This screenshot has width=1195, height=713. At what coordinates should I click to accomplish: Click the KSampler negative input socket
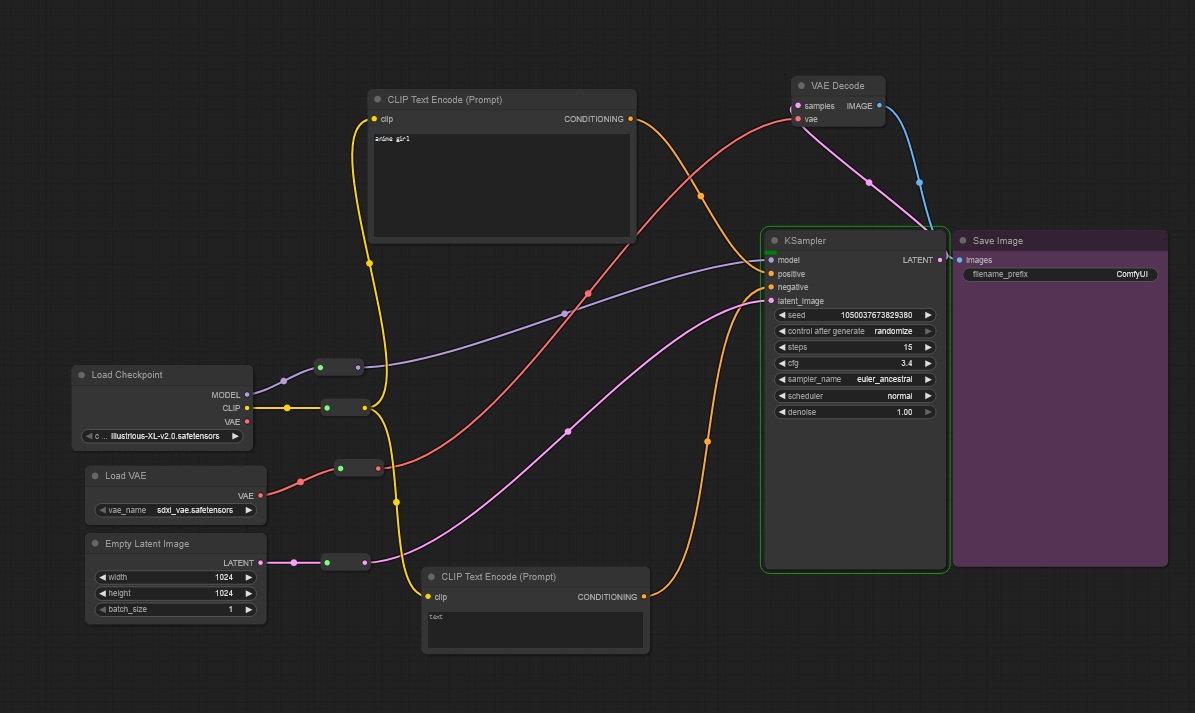(x=771, y=287)
